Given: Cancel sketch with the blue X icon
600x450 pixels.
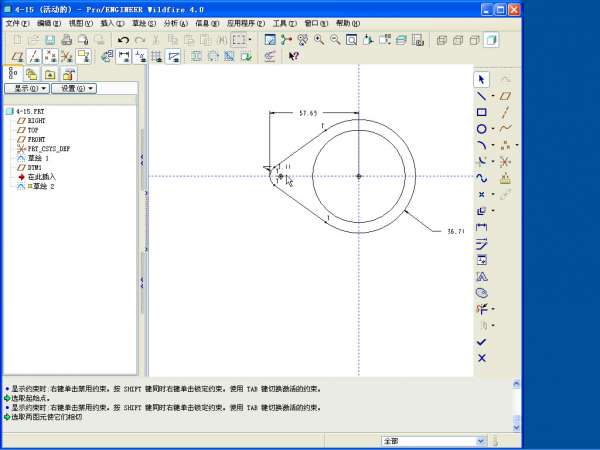Looking at the screenshot, I should coord(481,358).
